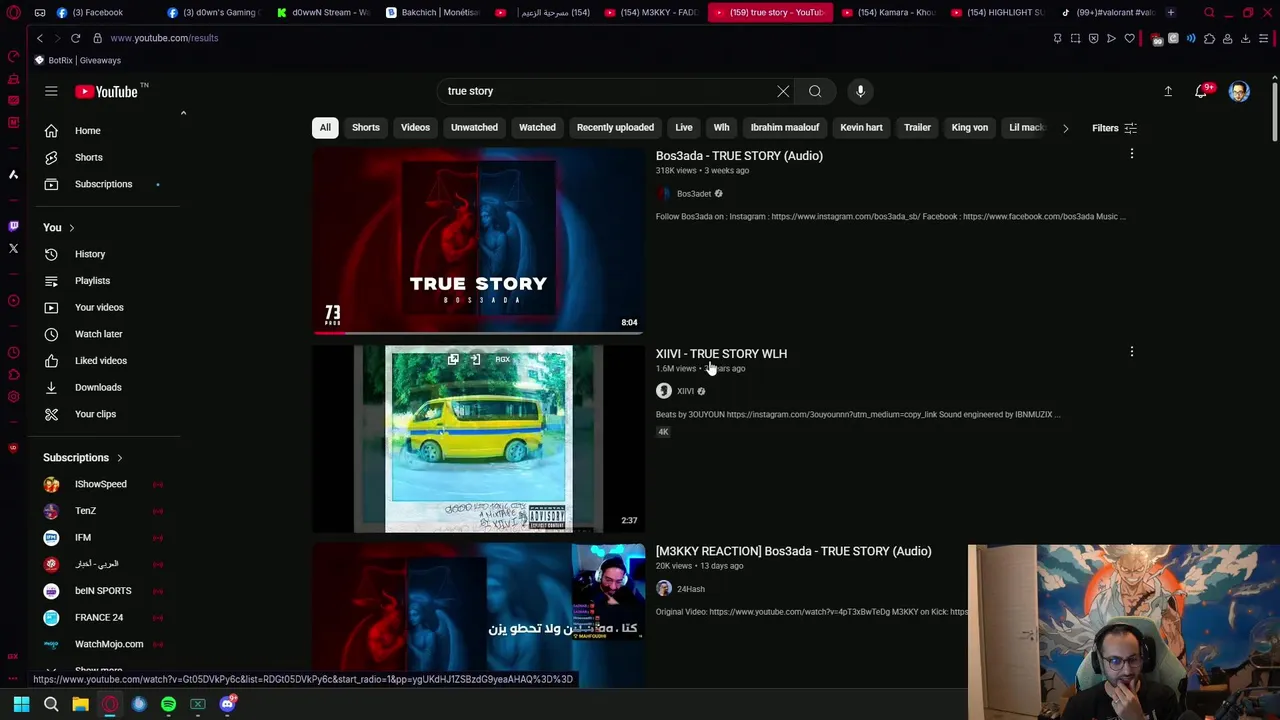This screenshot has width=1280, height=720.
Task: Select the Ibrahim maalouf filter chip
Action: click(785, 128)
